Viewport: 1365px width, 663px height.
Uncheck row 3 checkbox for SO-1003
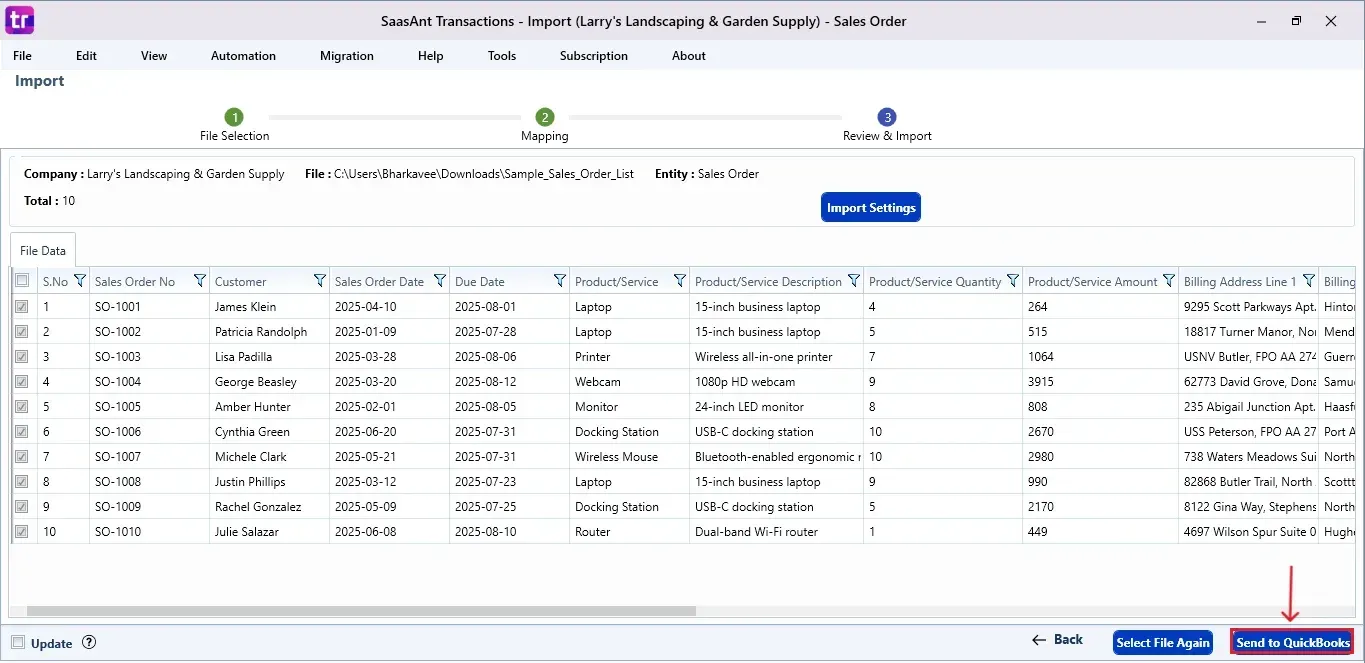(x=22, y=357)
